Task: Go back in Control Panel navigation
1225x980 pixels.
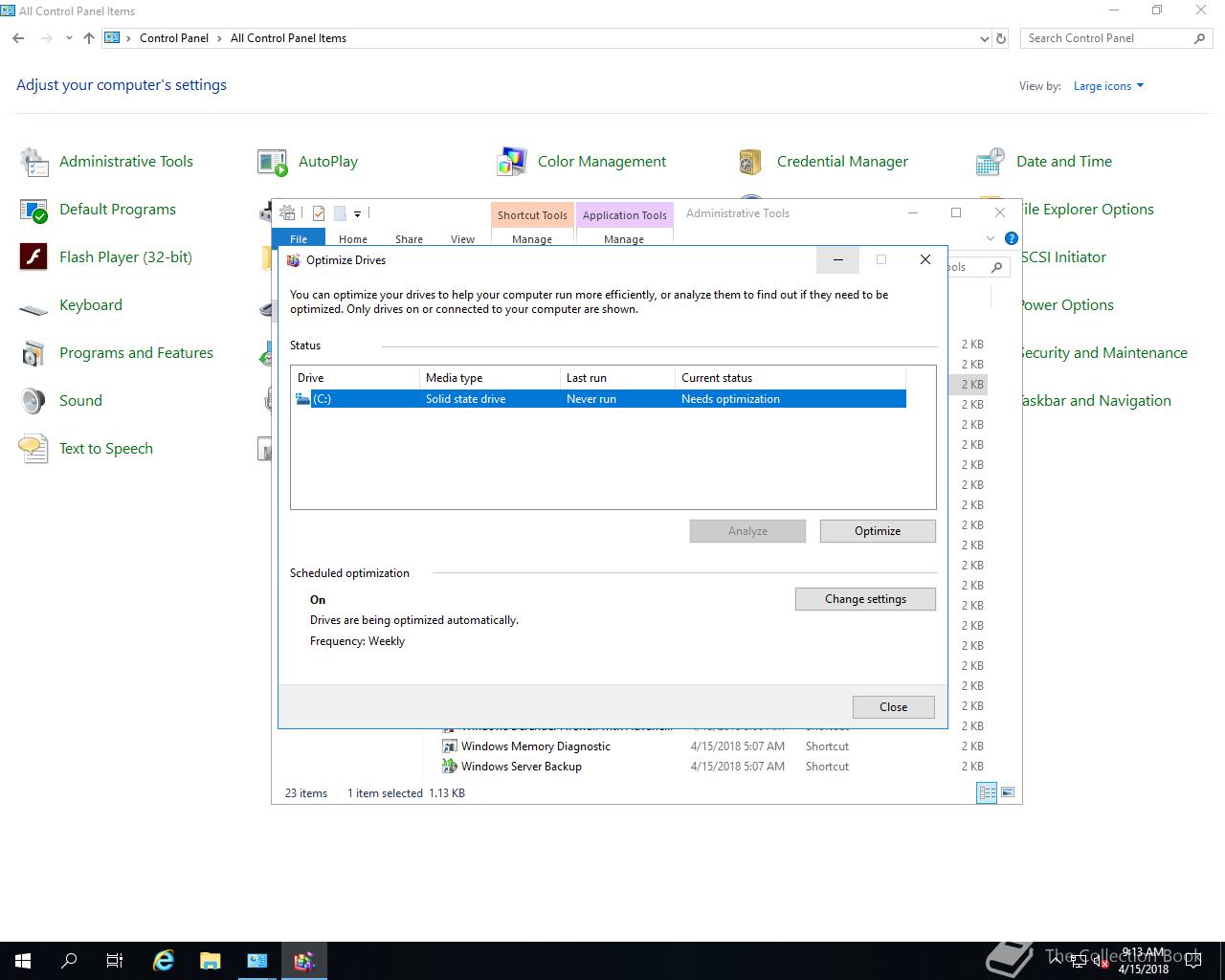Action: (x=18, y=38)
